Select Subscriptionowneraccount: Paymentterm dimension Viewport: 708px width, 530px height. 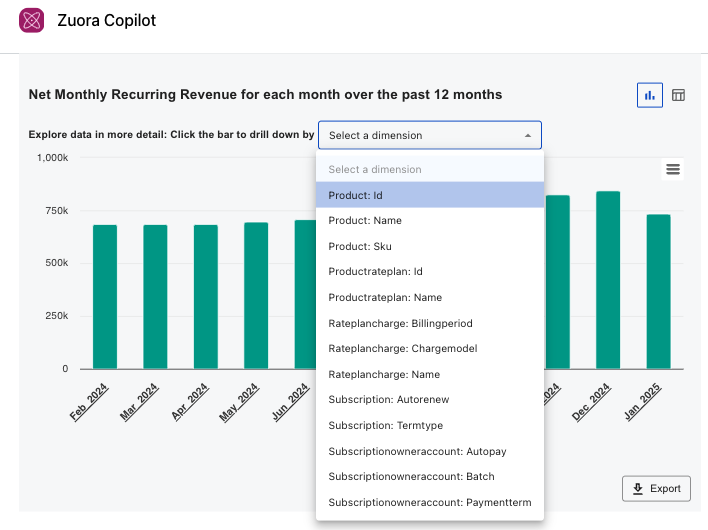coord(430,502)
